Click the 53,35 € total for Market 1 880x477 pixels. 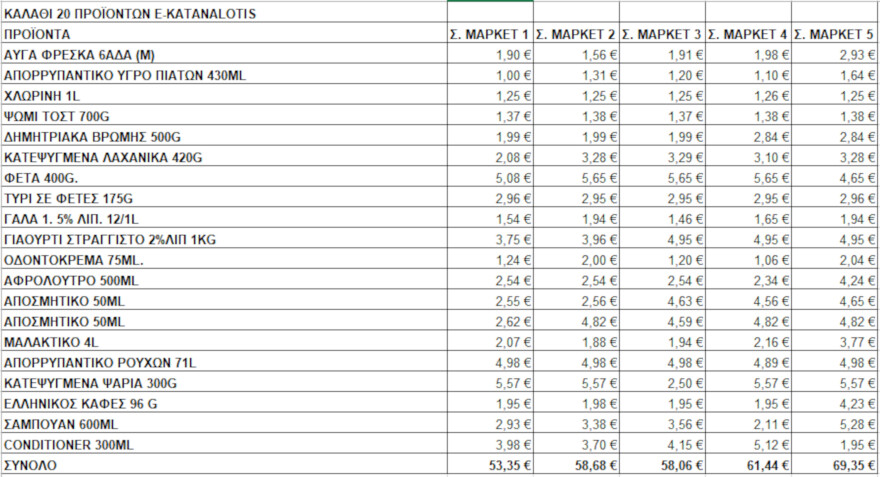coord(489,465)
